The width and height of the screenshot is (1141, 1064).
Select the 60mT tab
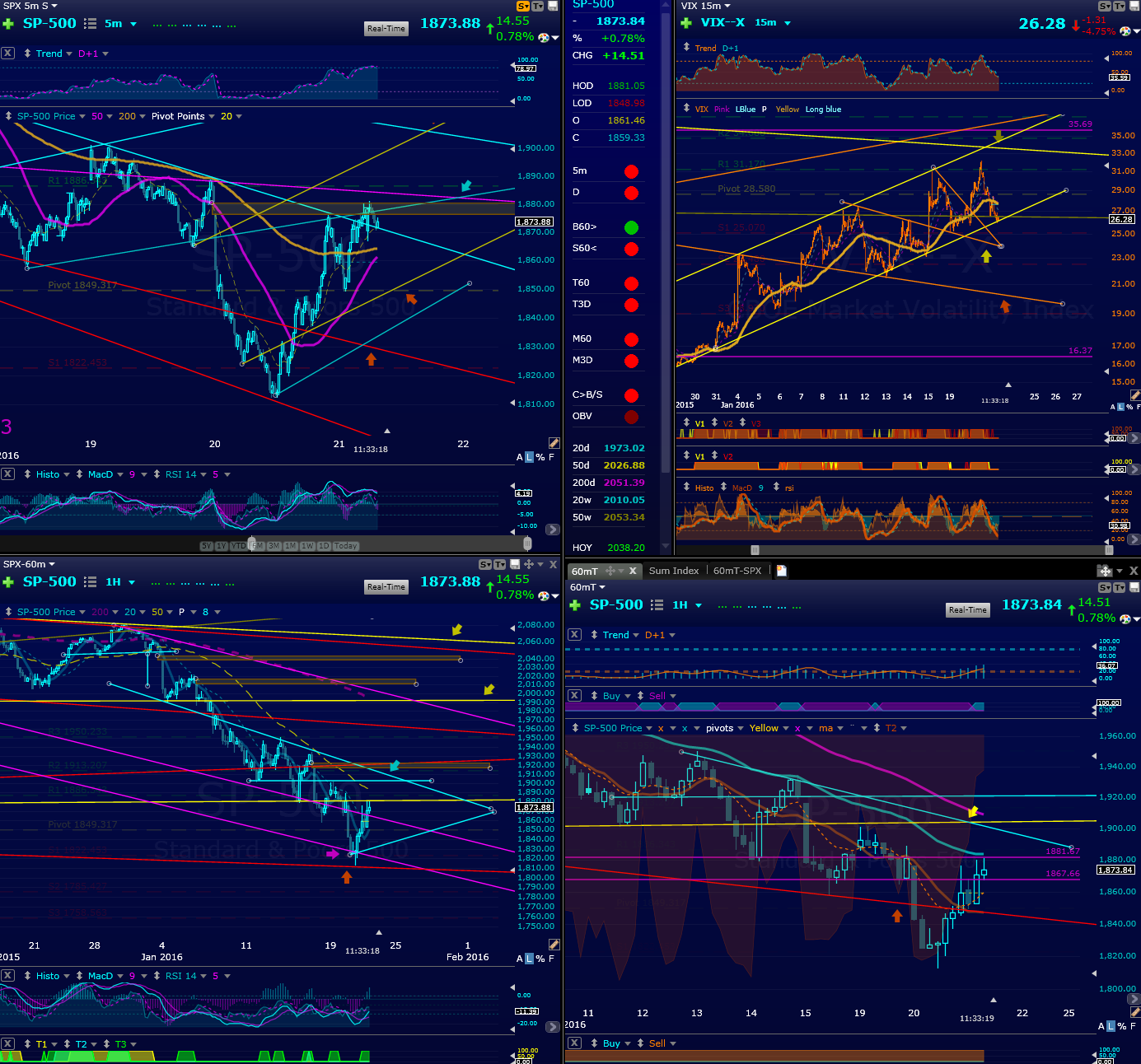point(585,572)
